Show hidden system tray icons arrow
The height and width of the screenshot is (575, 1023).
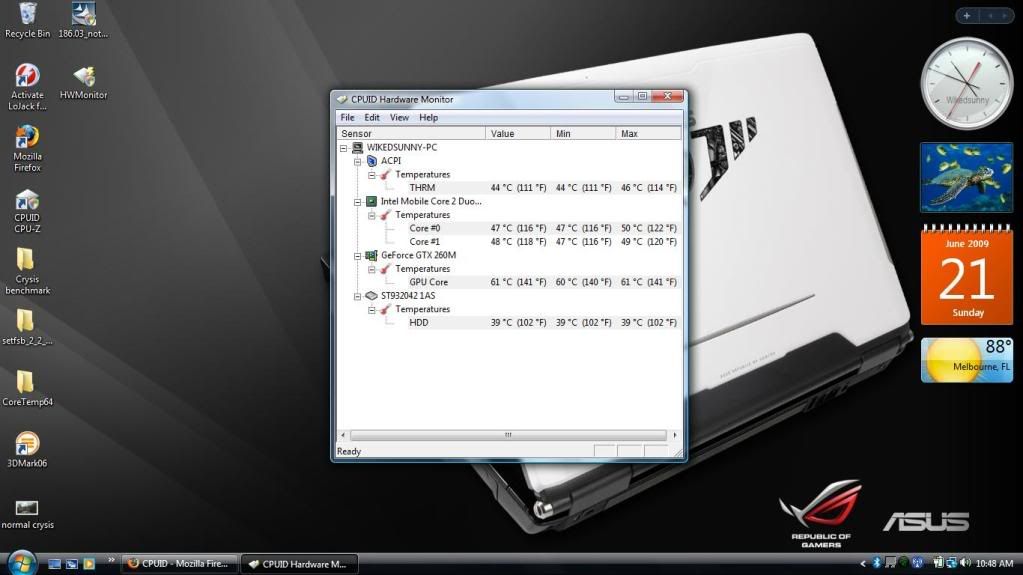click(x=863, y=563)
